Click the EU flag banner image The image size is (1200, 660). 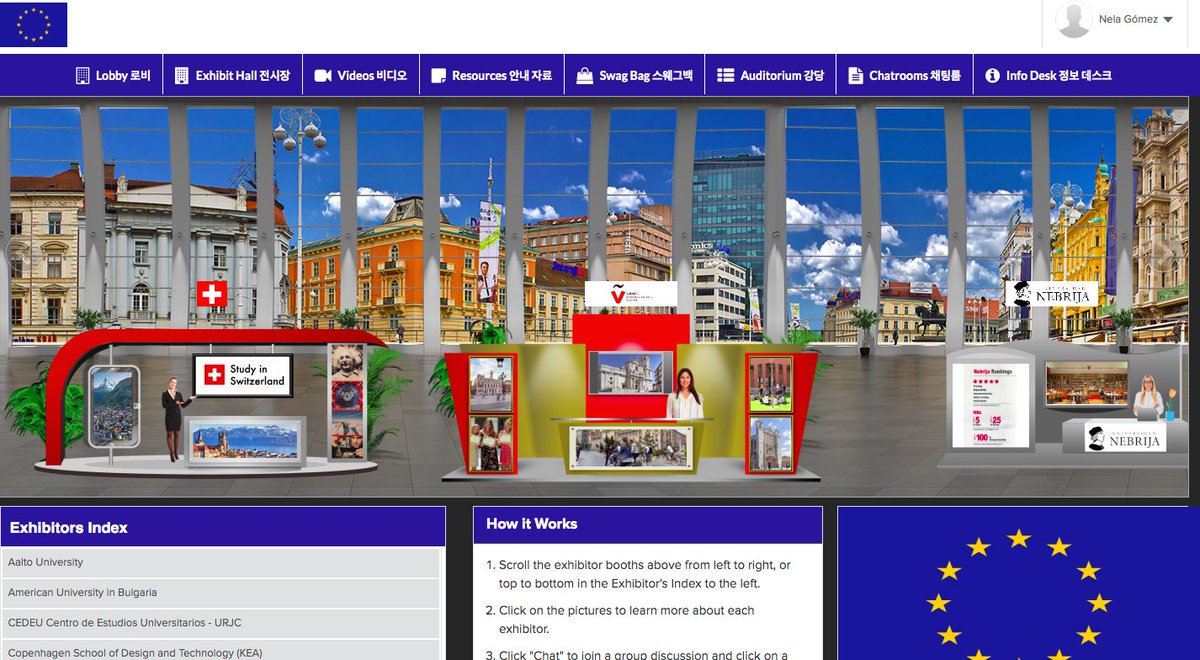point(1018,583)
